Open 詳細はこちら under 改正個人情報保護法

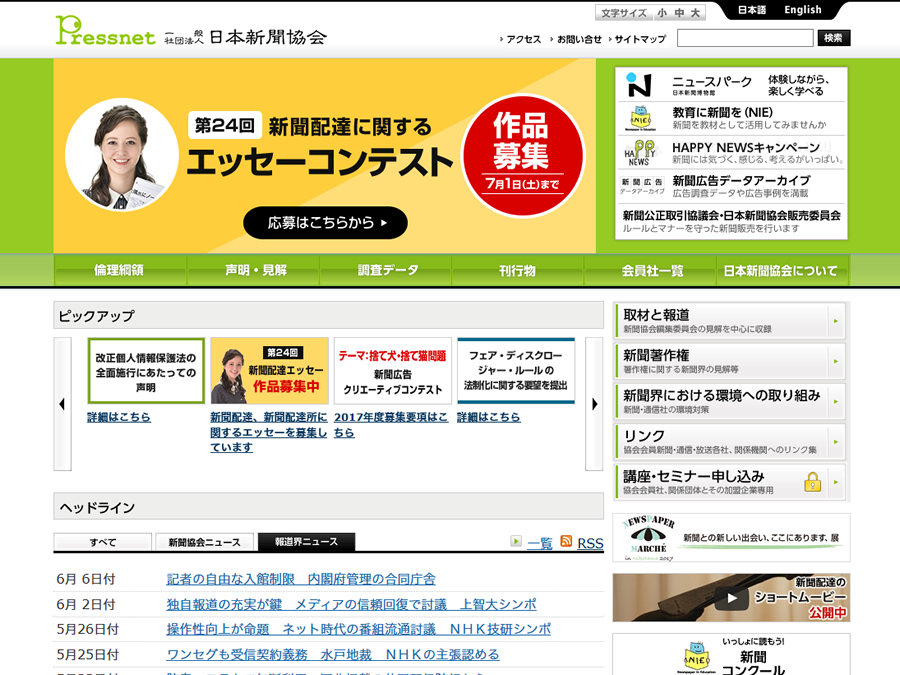tap(119, 417)
